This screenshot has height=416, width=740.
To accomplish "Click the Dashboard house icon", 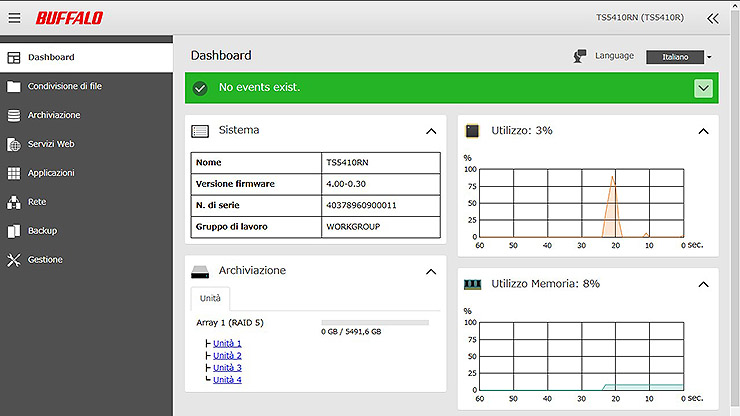I will (x=13, y=57).
